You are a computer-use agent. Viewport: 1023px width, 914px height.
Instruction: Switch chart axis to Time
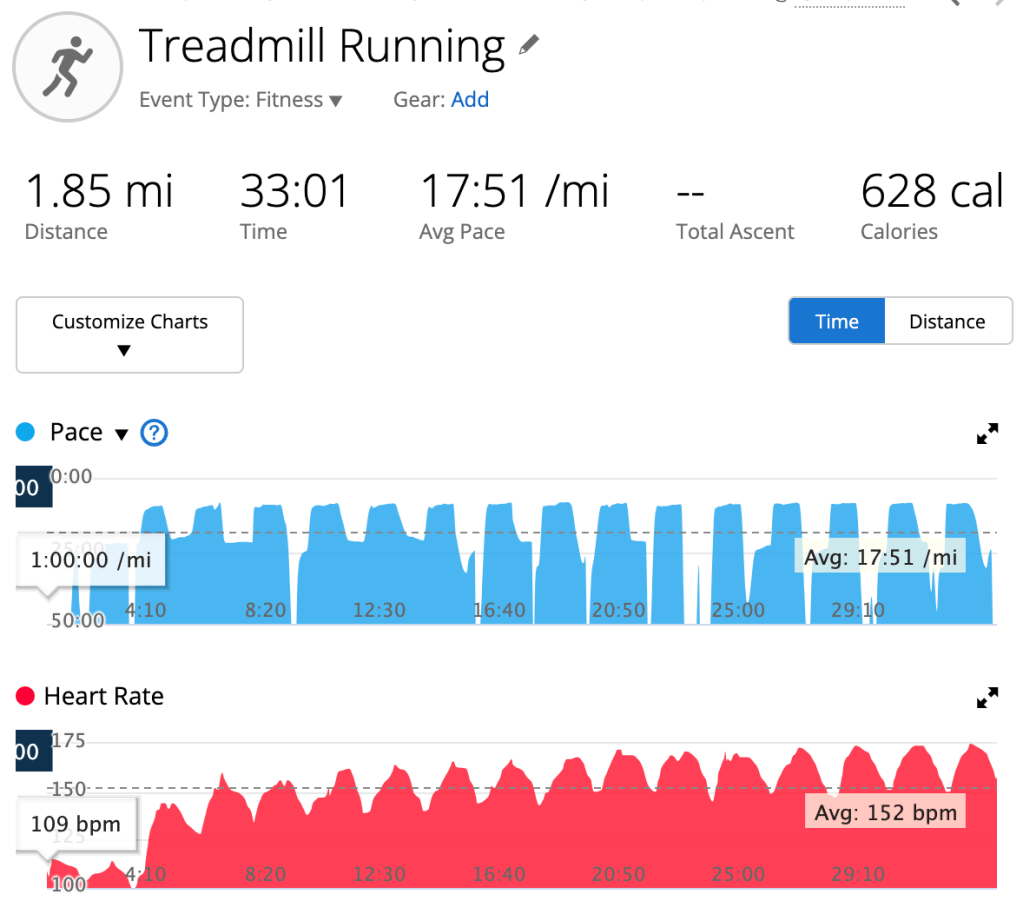836,322
